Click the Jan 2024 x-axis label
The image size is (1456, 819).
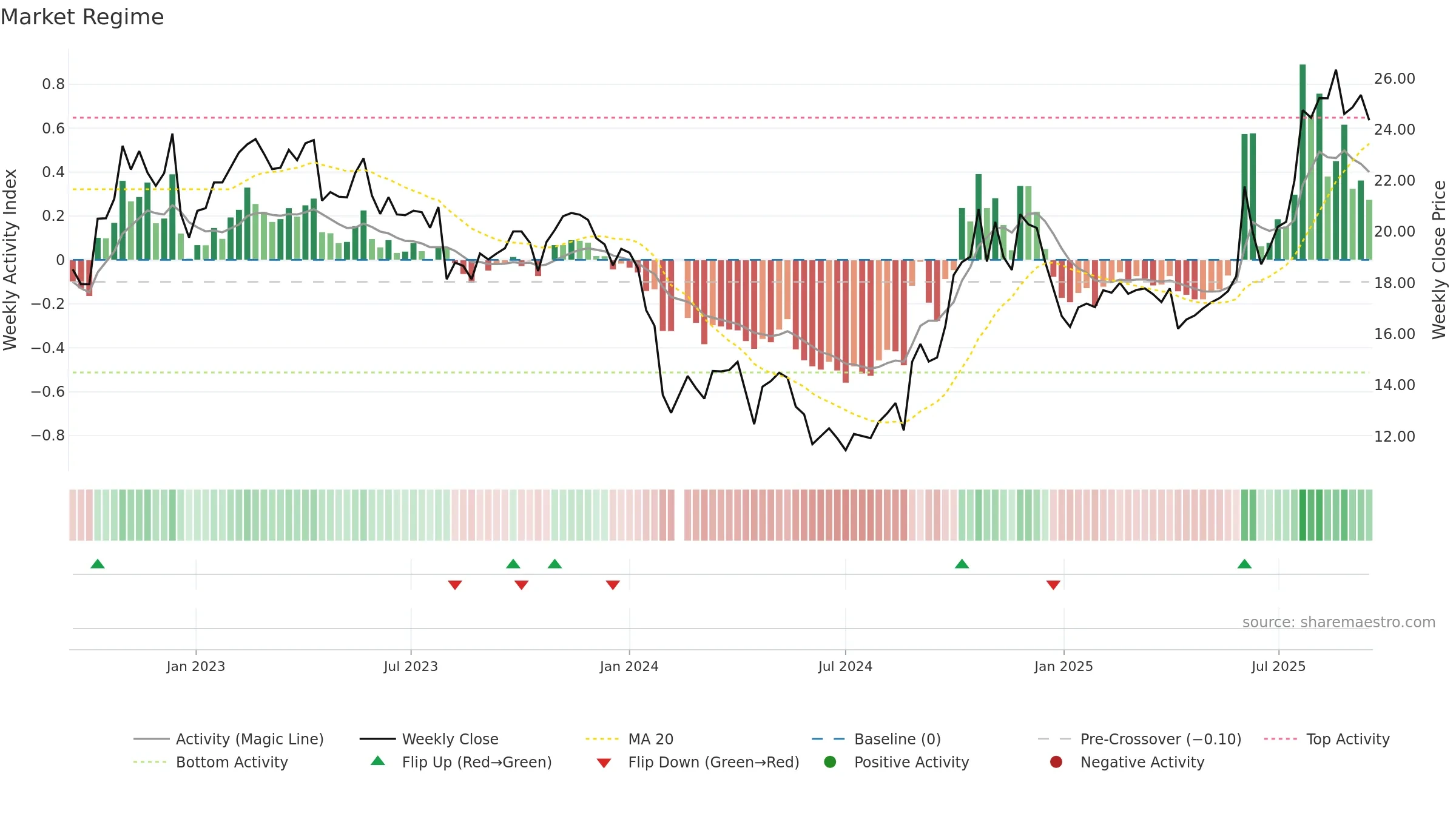[629, 666]
